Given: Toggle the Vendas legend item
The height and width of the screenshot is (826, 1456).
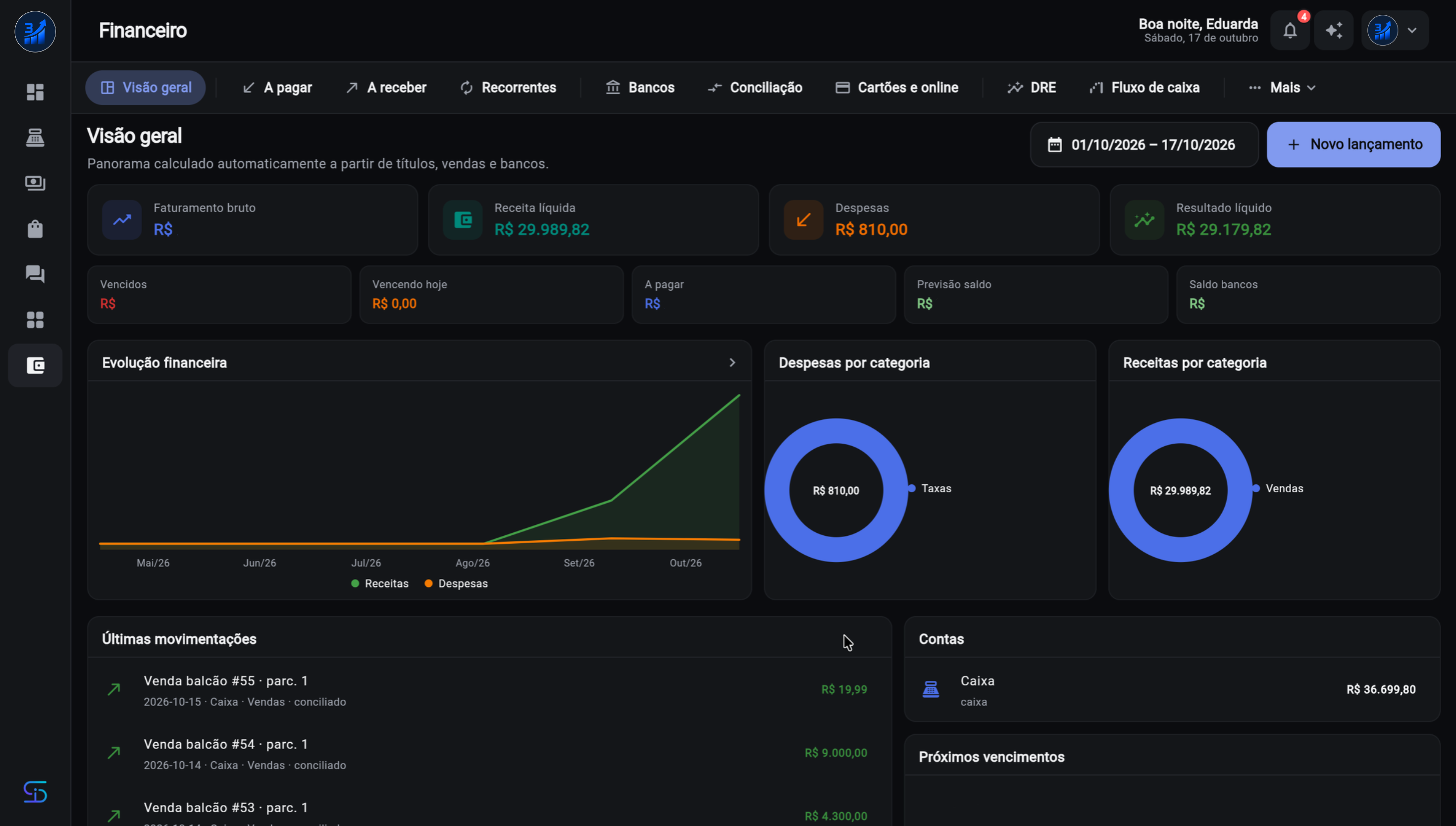Looking at the screenshot, I should click(x=1278, y=488).
